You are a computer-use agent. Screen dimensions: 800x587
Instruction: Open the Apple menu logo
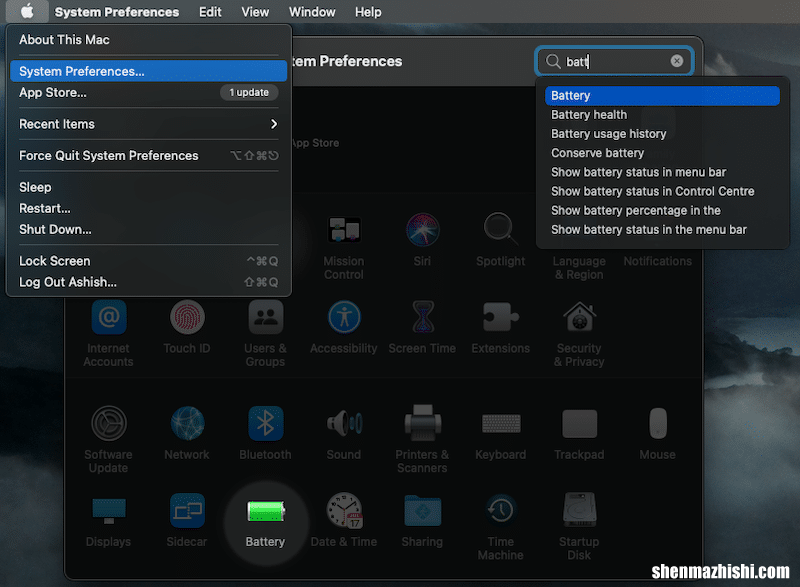pyautogui.click(x=28, y=11)
